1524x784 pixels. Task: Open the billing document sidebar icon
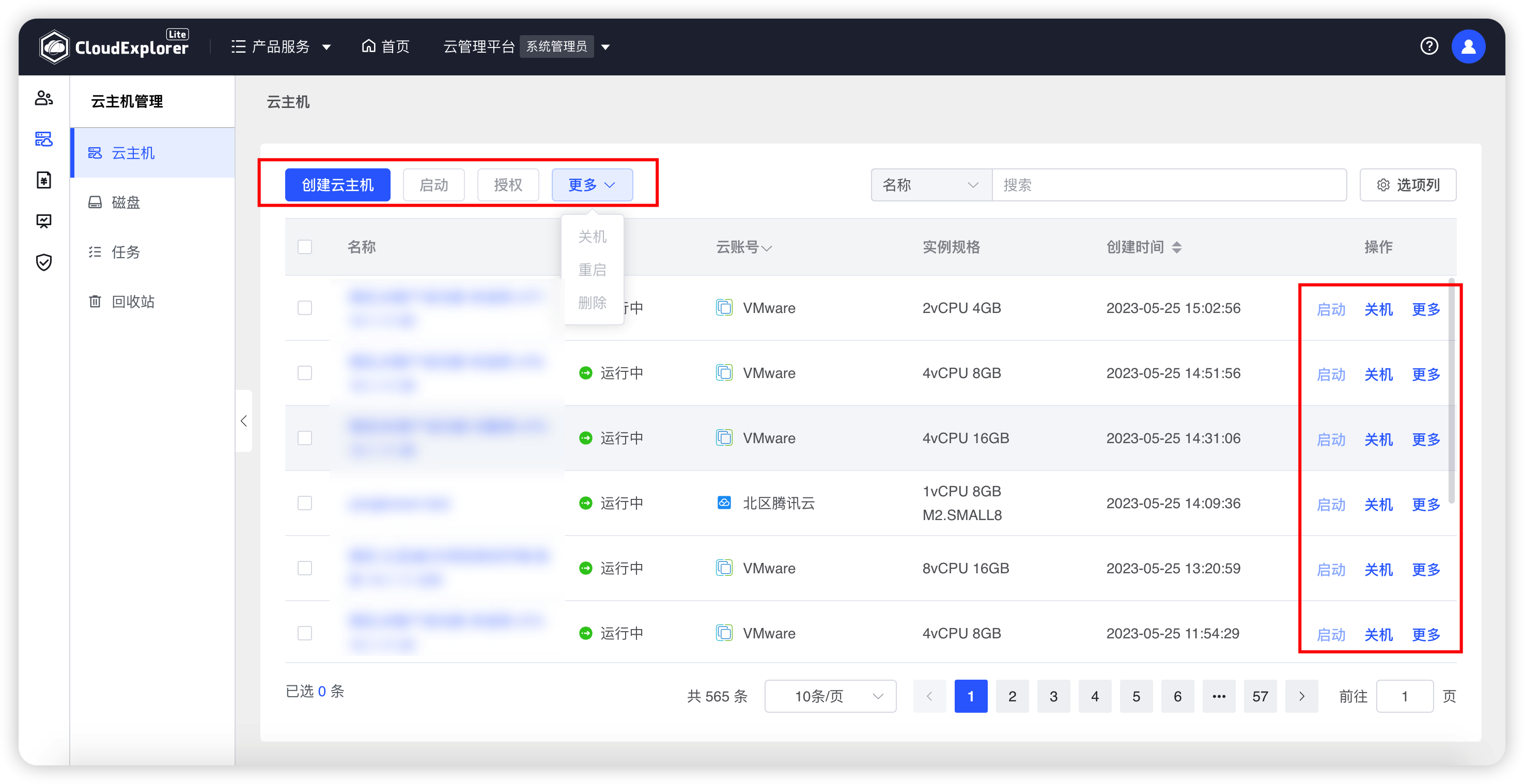click(44, 180)
